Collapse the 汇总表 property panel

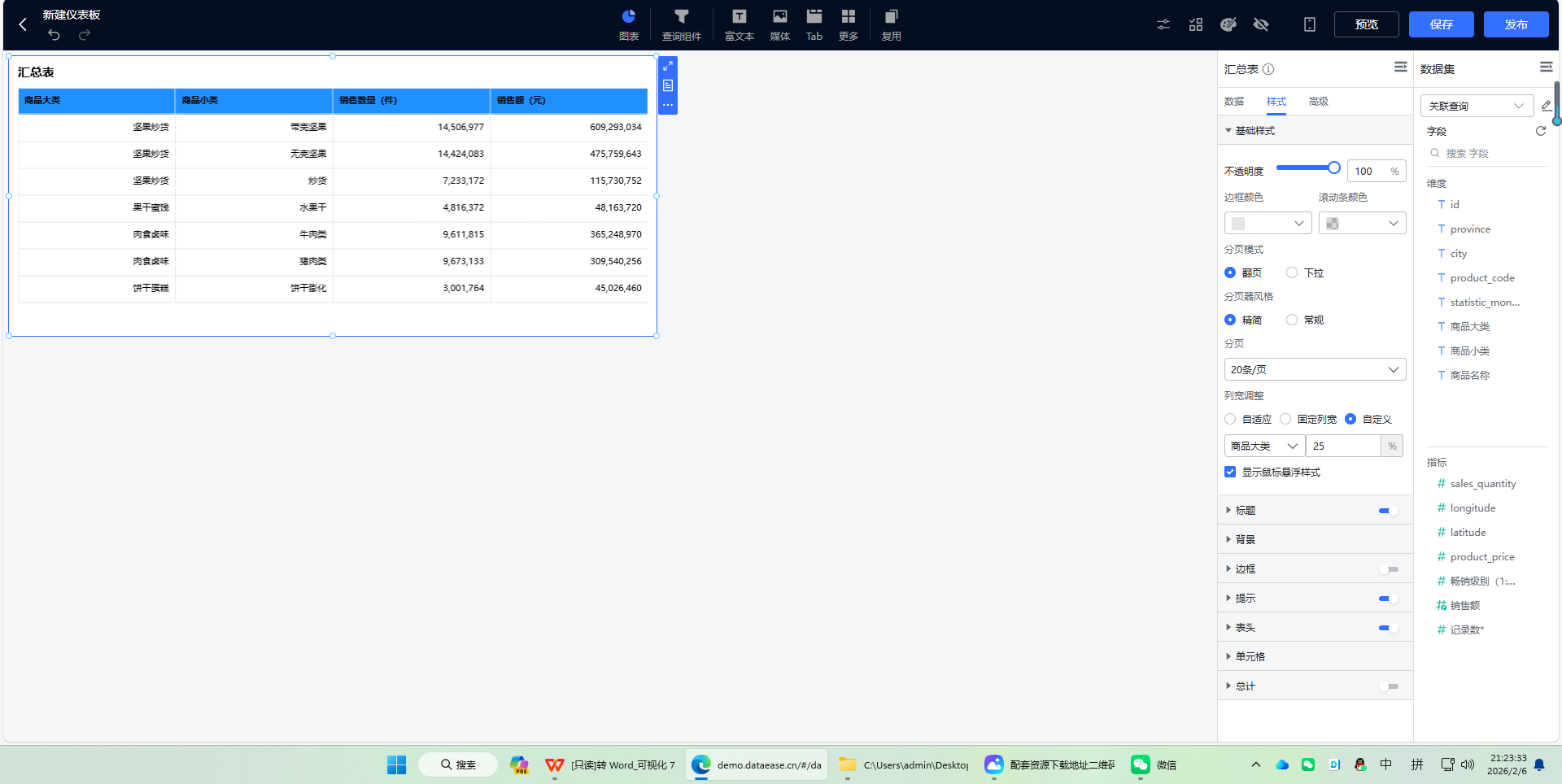click(x=1400, y=67)
